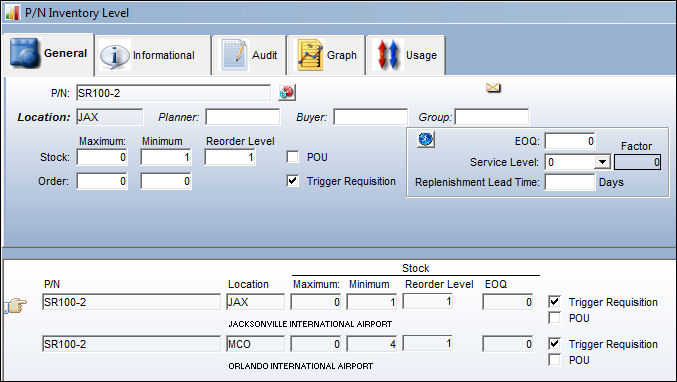Click the P/N lookup icon beside SR100-2
Viewport: 677px width, 382px height.
pyautogui.click(x=287, y=92)
